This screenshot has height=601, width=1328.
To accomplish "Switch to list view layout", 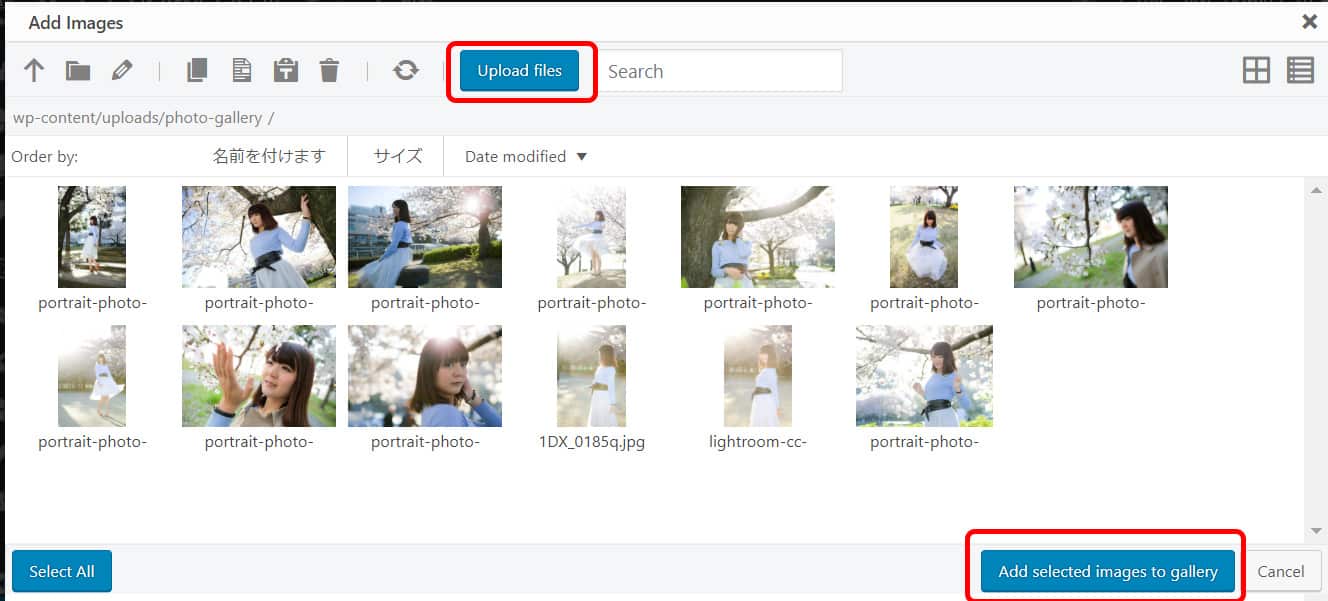I will click(1300, 70).
